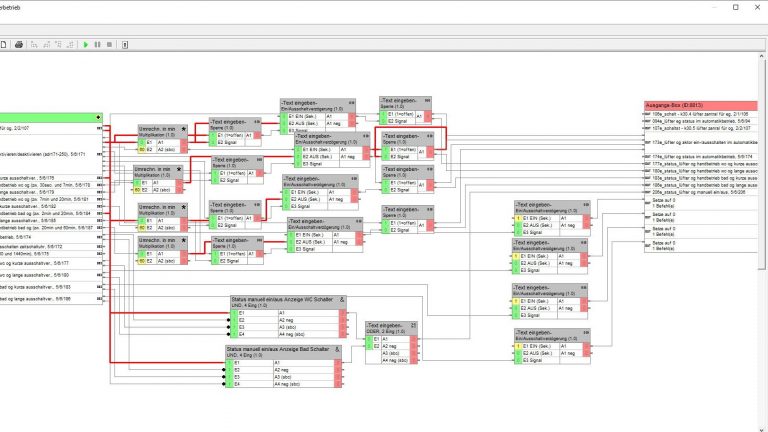This screenshot has width=768, height=432.
Task: Maximize the application window
Action: click(735, 7)
